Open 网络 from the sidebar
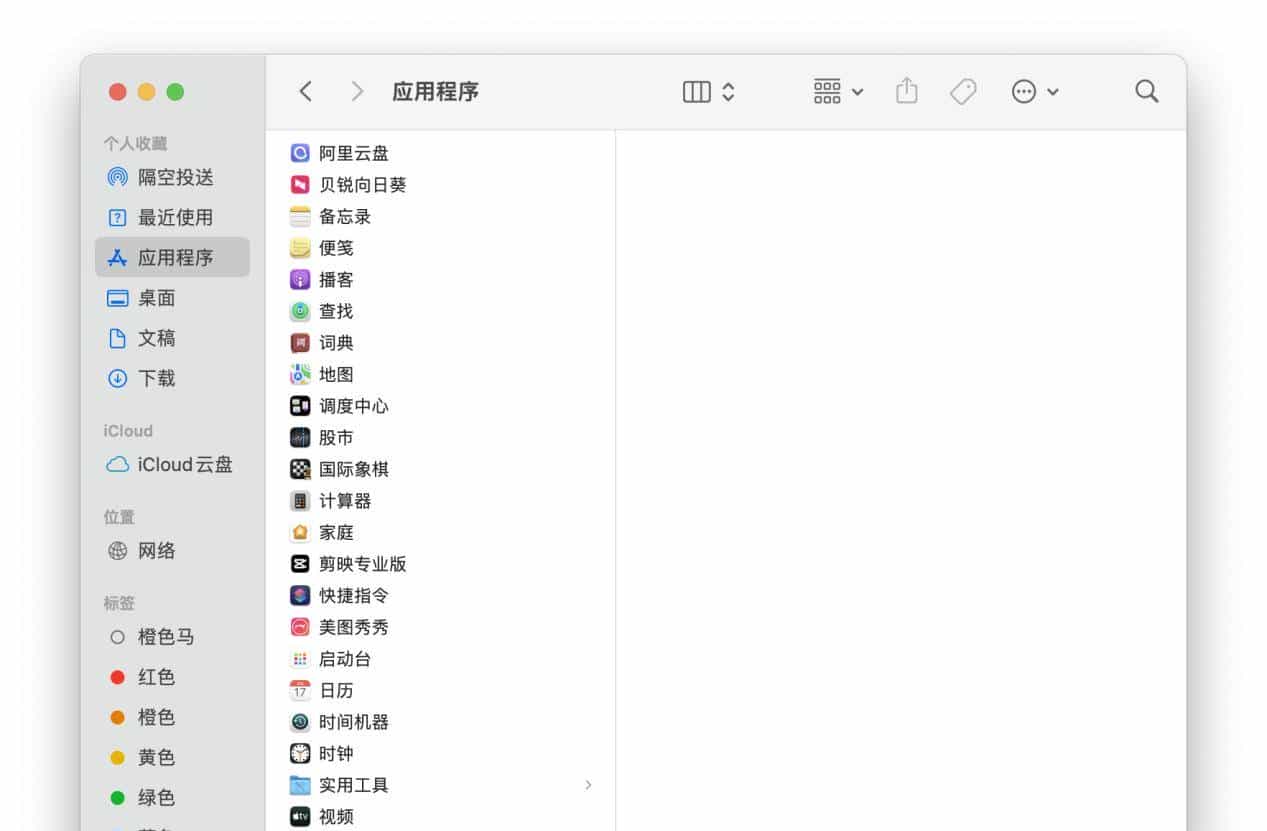The width and height of the screenshot is (1267, 831). [x=155, y=550]
